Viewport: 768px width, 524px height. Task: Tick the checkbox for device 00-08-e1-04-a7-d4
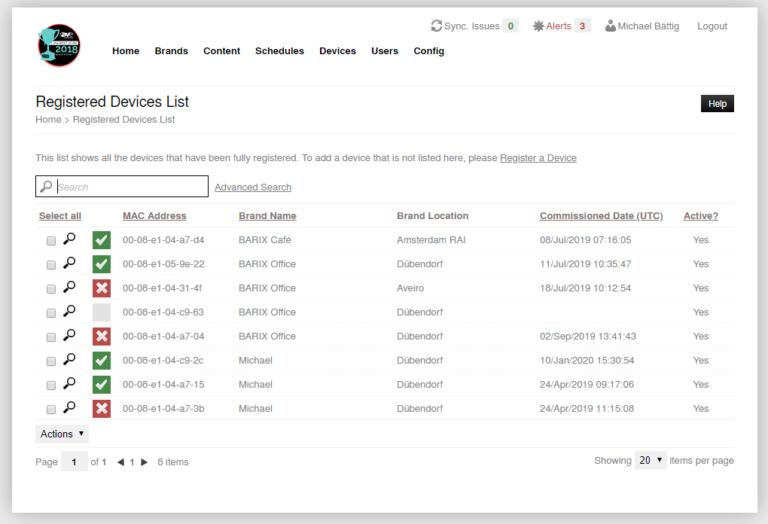(51, 240)
